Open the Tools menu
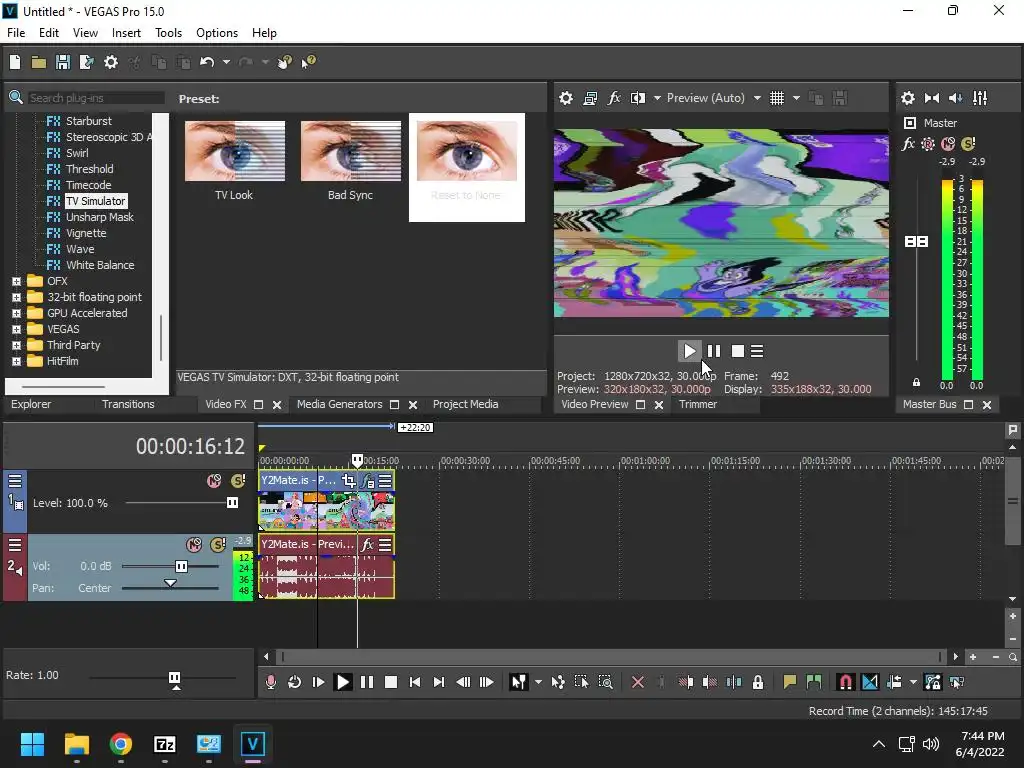Viewport: 1024px width, 768px height. (168, 33)
